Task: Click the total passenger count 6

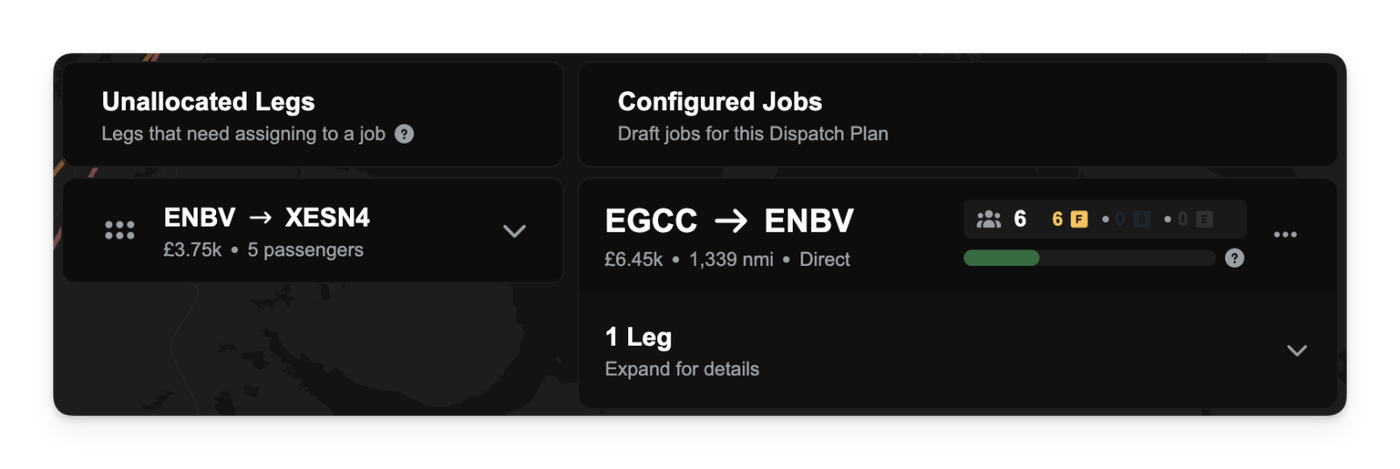Action: pyautogui.click(x=1020, y=219)
